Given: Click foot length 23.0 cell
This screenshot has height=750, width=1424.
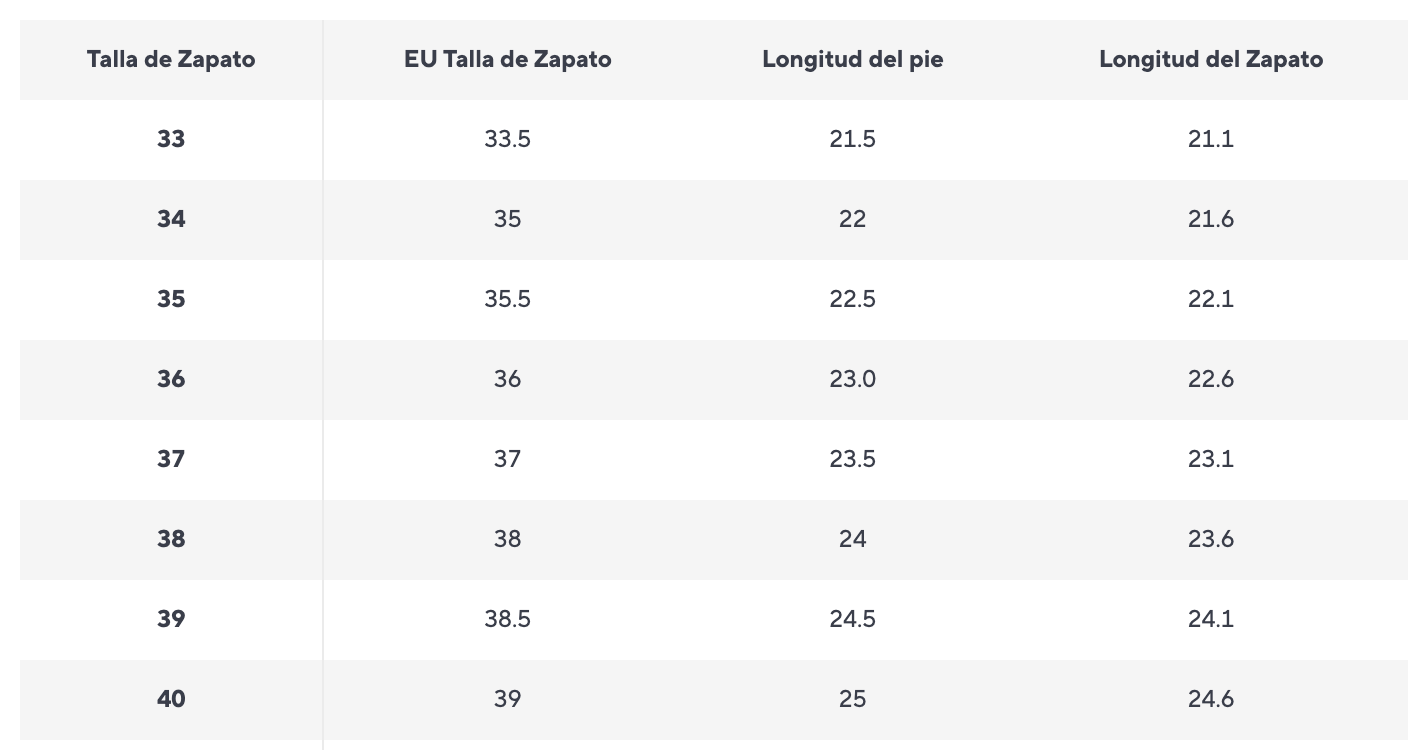Looking at the screenshot, I should pos(852,379).
